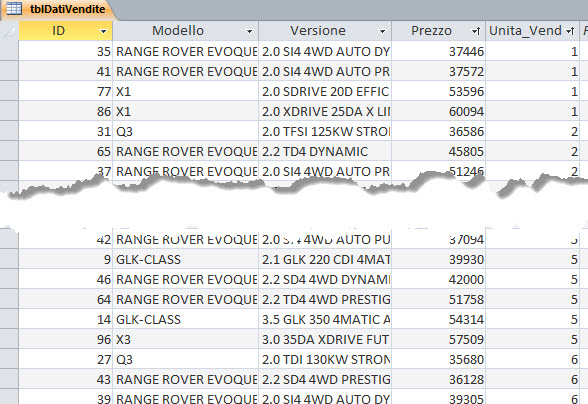Click Modello cell in row ID 35

(186, 51)
